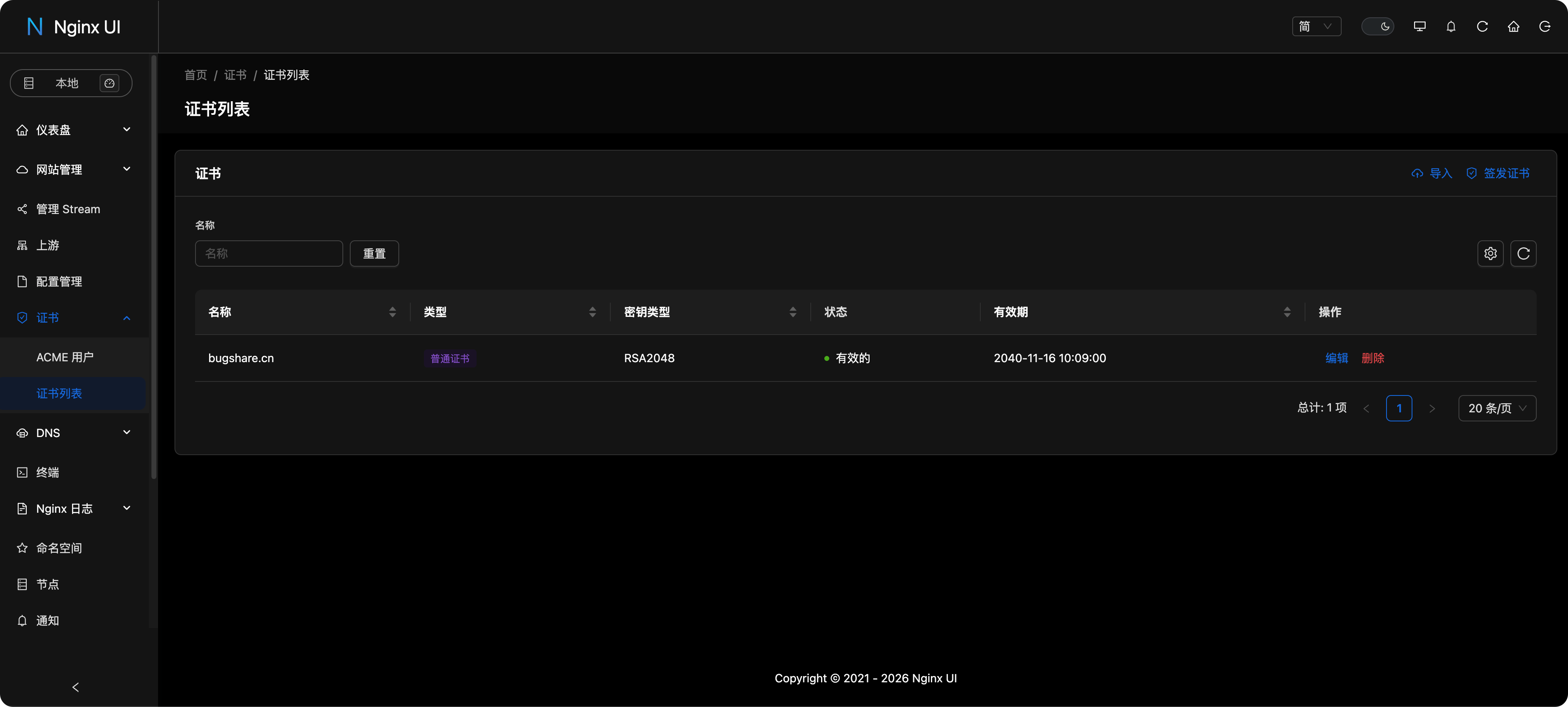Toggle dark mode switch
The height and width of the screenshot is (707, 1568).
pyautogui.click(x=1377, y=27)
